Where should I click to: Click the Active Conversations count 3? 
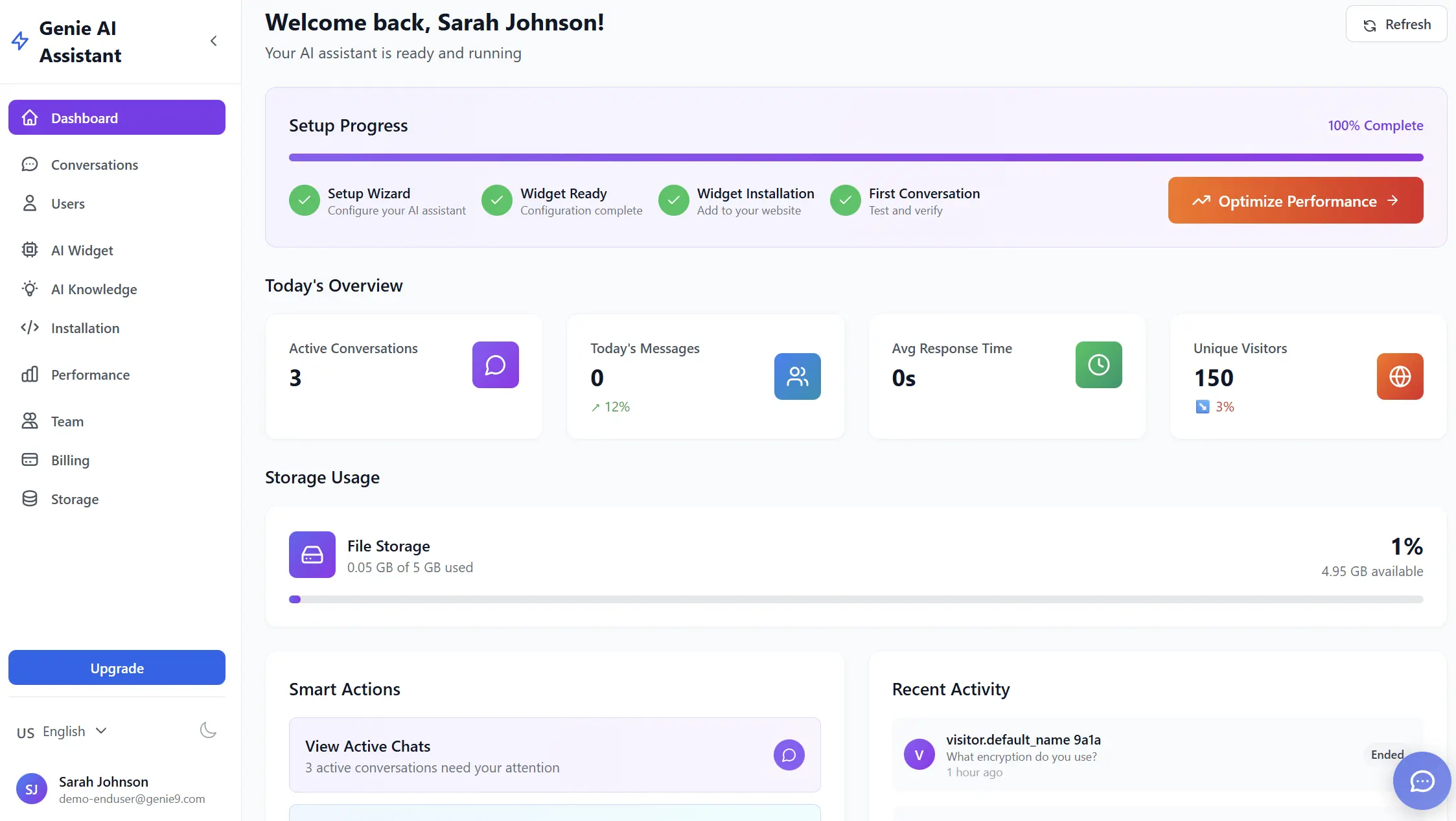295,378
